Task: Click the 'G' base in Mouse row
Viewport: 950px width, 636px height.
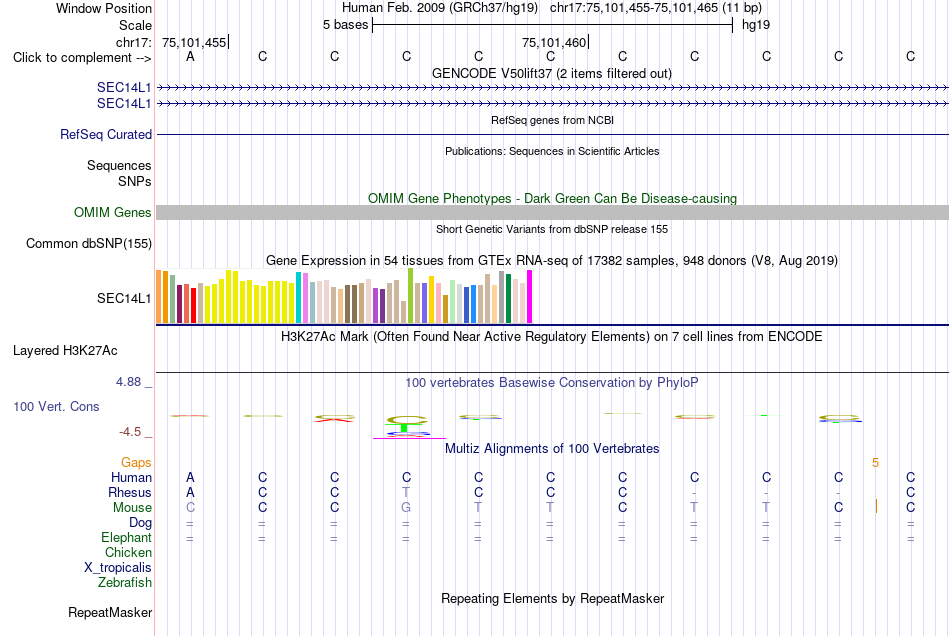Action: [406, 508]
